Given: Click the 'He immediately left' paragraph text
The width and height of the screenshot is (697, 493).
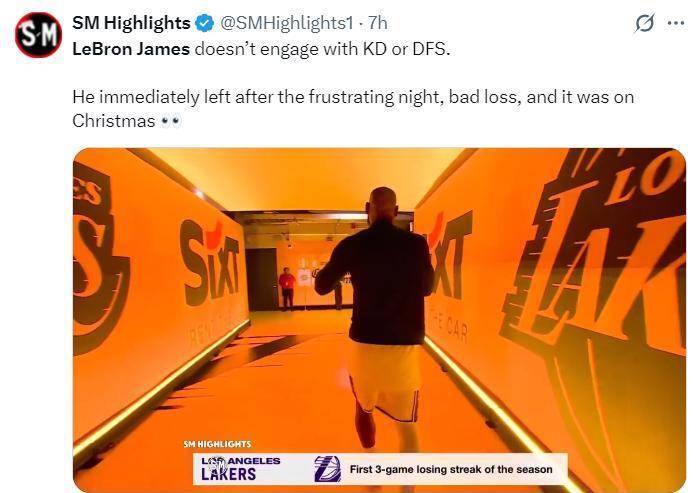Looking at the screenshot, I should pos(353,109).
